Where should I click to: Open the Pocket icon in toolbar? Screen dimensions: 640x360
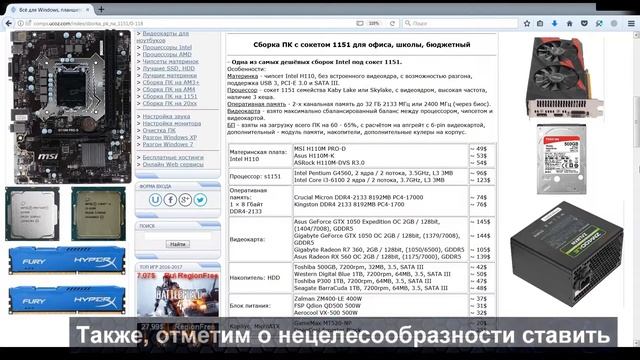pos(584,24)
